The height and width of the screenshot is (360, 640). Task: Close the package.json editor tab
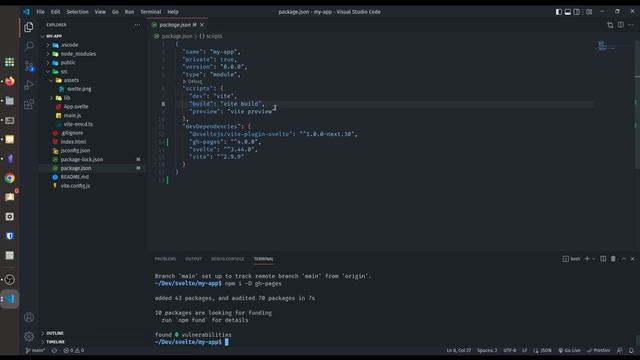202,25
